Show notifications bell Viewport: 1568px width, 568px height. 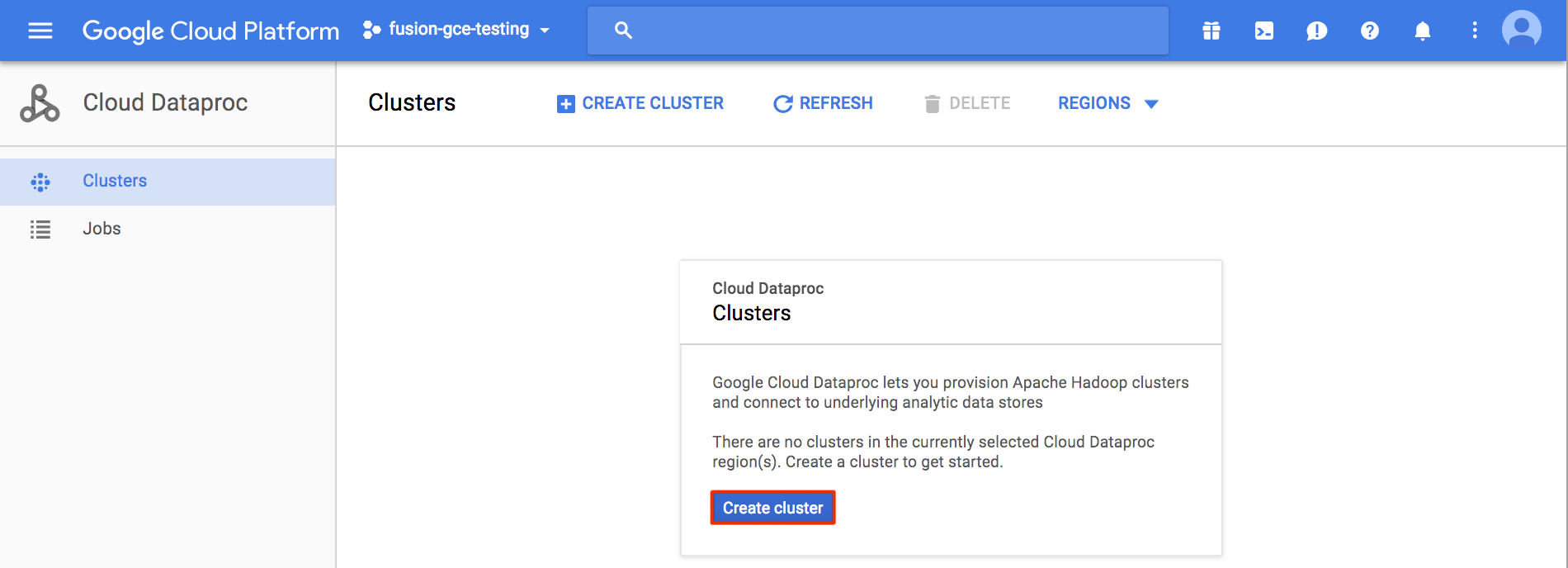[1422, 31]
